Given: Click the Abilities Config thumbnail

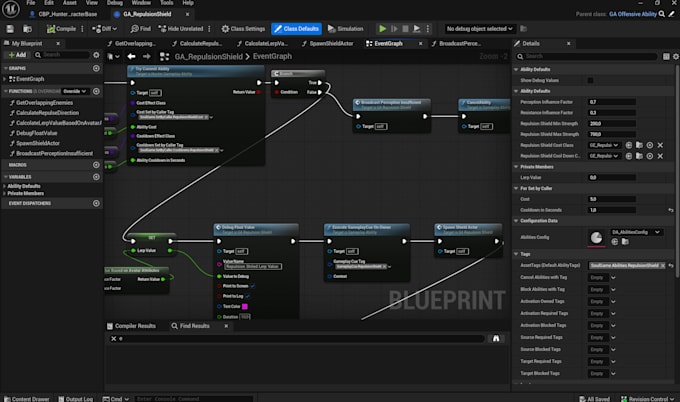Looking at the screenshot, I should [597, 237].
